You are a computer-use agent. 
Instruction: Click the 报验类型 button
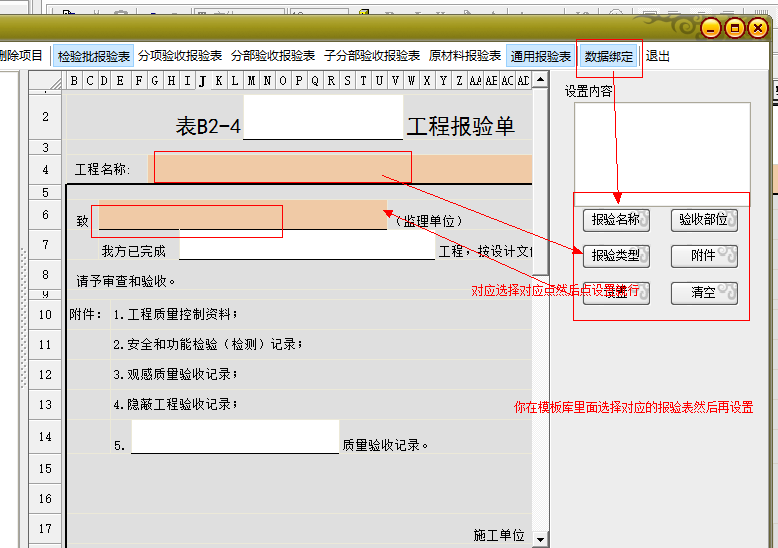(x=616, y=256)
